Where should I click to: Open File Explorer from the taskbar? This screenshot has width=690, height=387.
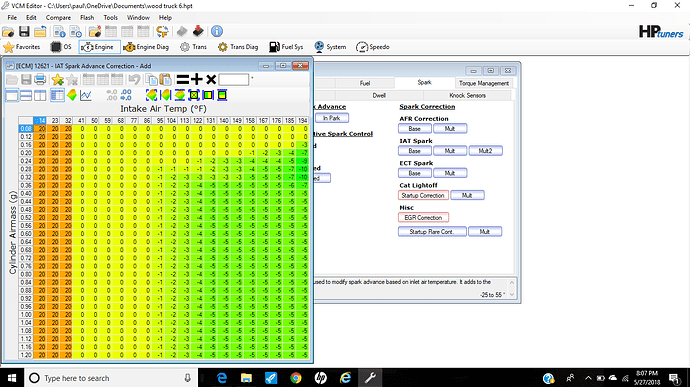[246, 378]
